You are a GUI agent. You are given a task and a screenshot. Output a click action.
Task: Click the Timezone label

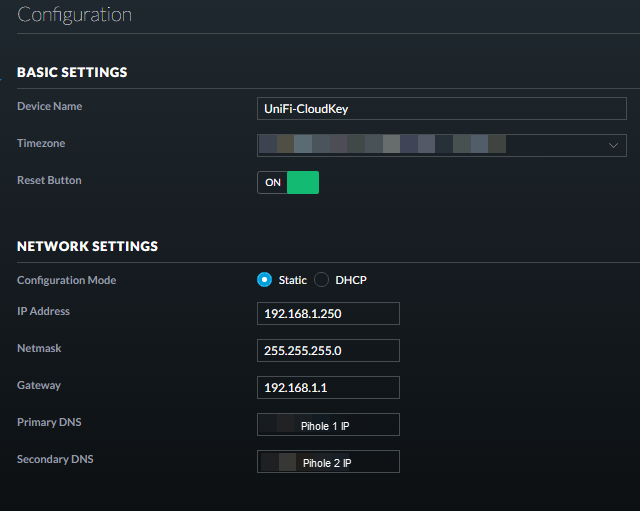point(41,143)
